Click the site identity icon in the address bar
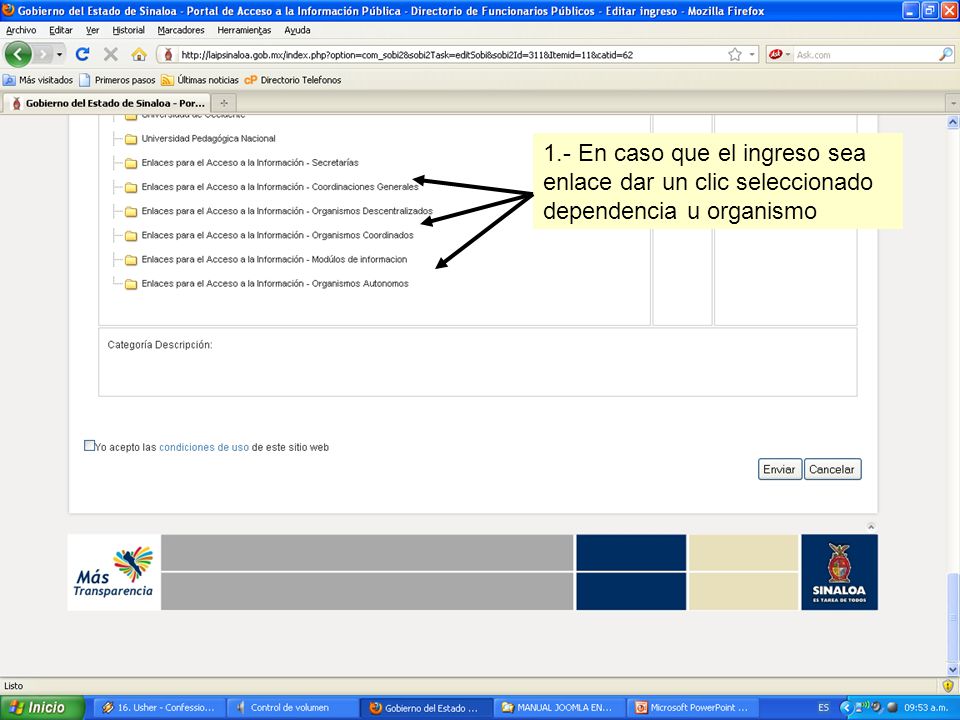The height and width of the screenshot is (720, 960). click(x=168, y=54)
